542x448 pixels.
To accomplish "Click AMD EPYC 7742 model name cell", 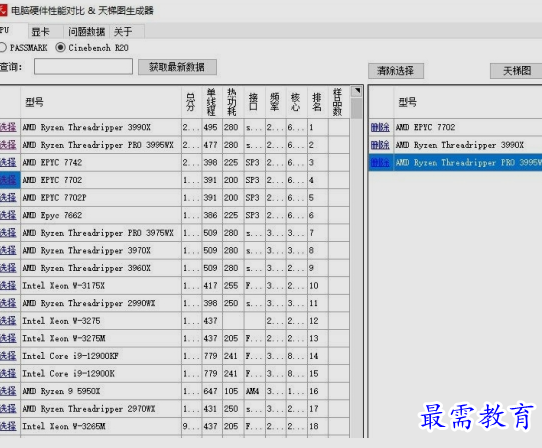I will (101, 162).
